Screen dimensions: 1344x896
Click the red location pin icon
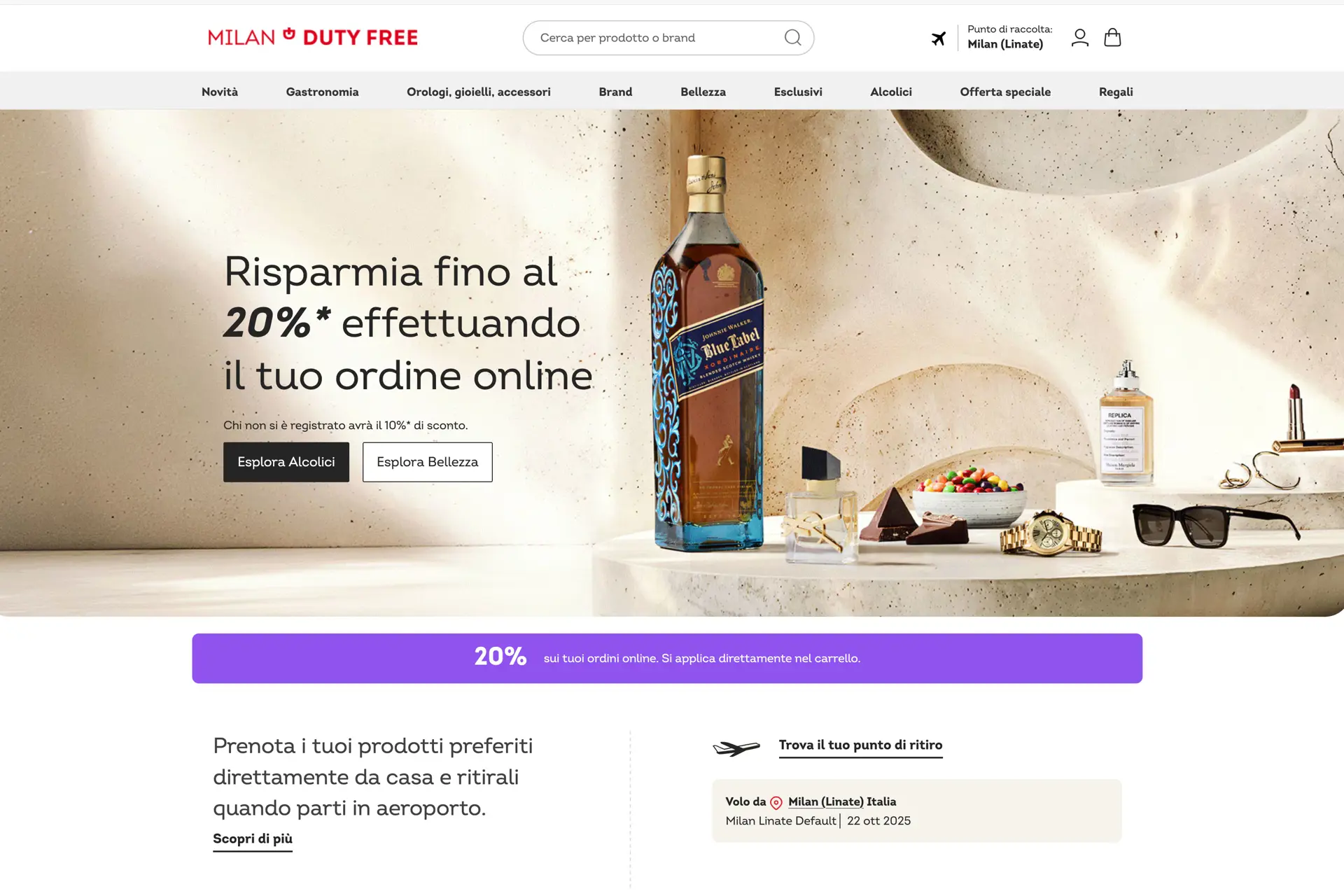tap(776, 803)
